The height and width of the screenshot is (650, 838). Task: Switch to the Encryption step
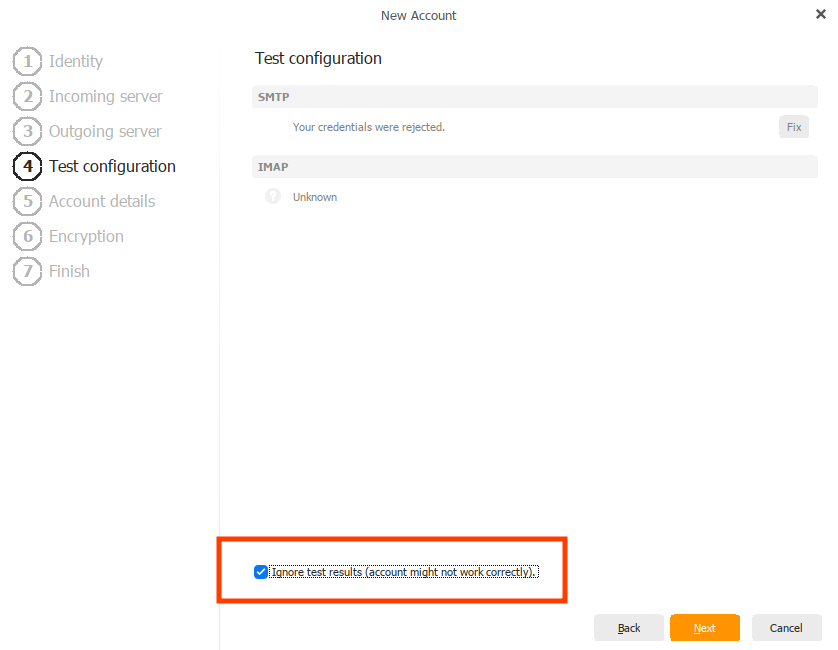click(86, 236)
